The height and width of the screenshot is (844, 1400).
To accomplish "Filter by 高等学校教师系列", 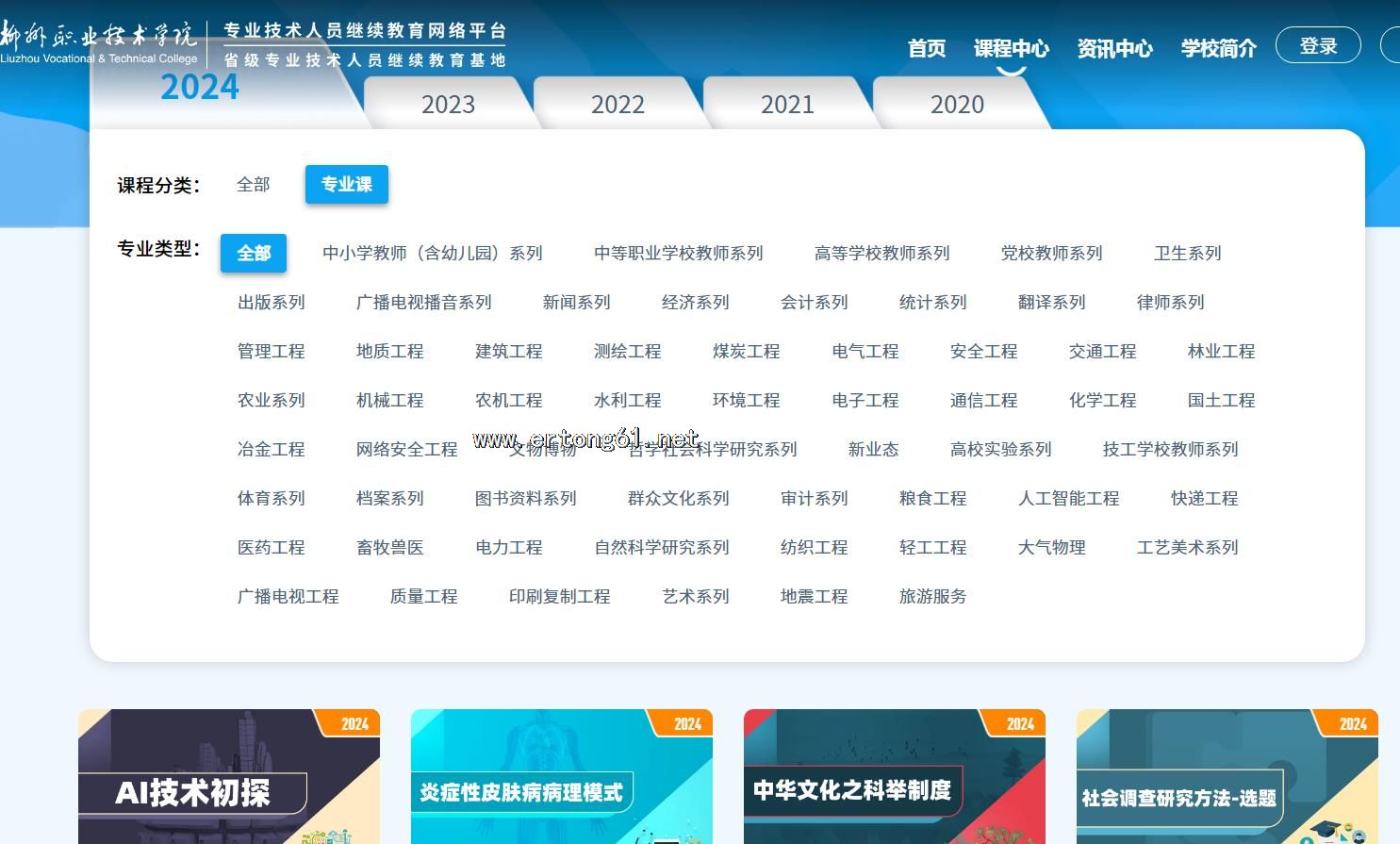I will tap(881, 254).
